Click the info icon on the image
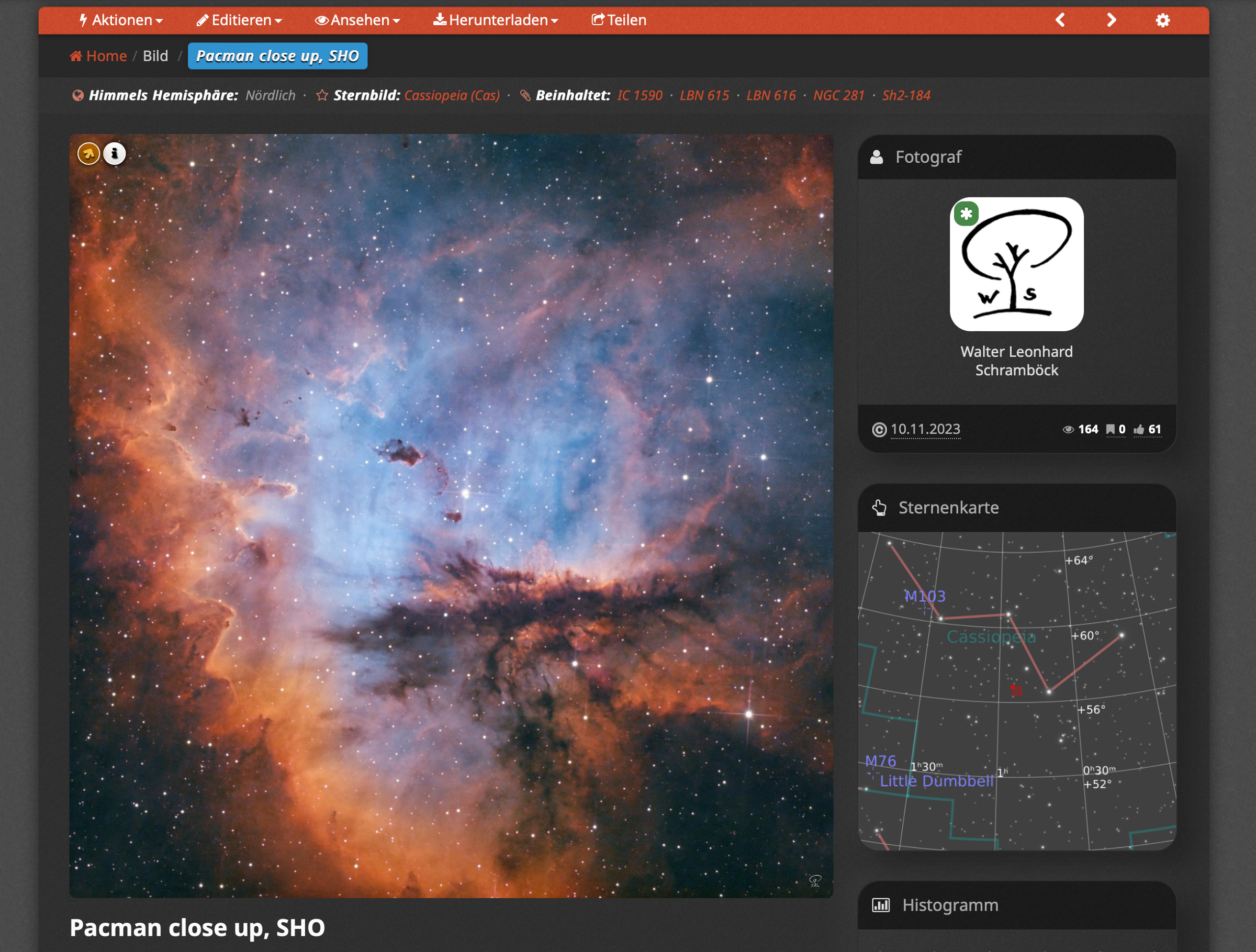This screenshot has width=1256, height=952. 115,154
